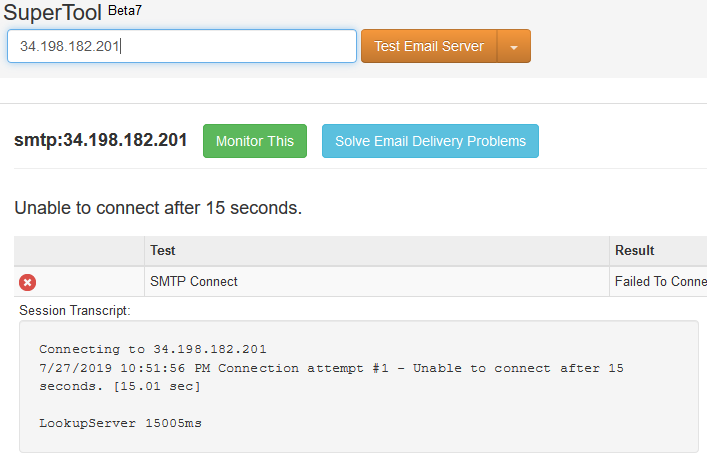Viewport: 707px width, 460px height.
Task: Click the Beta7 version label
Action: pos(125,10)
